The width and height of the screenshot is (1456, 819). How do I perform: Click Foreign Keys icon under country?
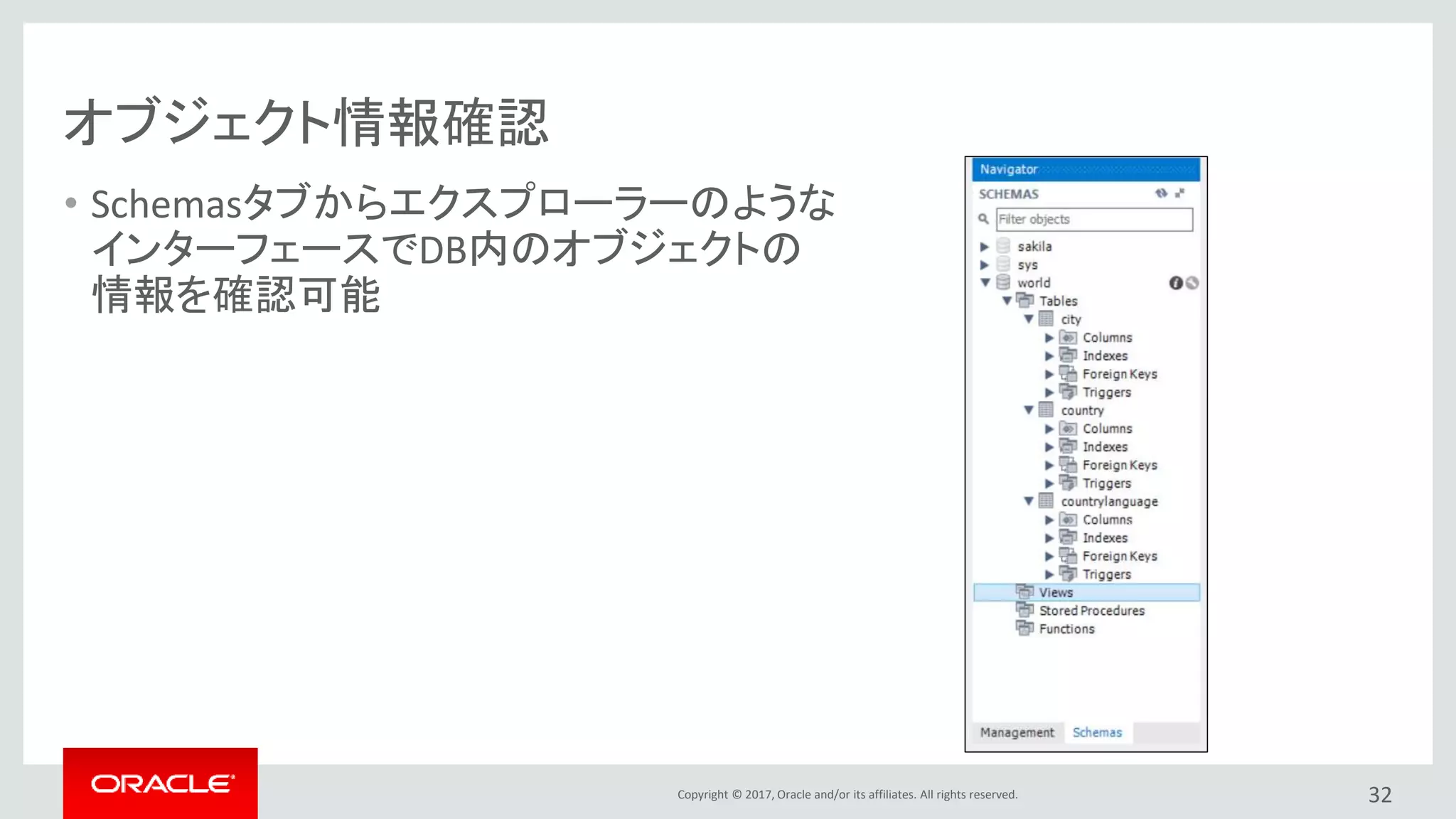click(1068, 464)
